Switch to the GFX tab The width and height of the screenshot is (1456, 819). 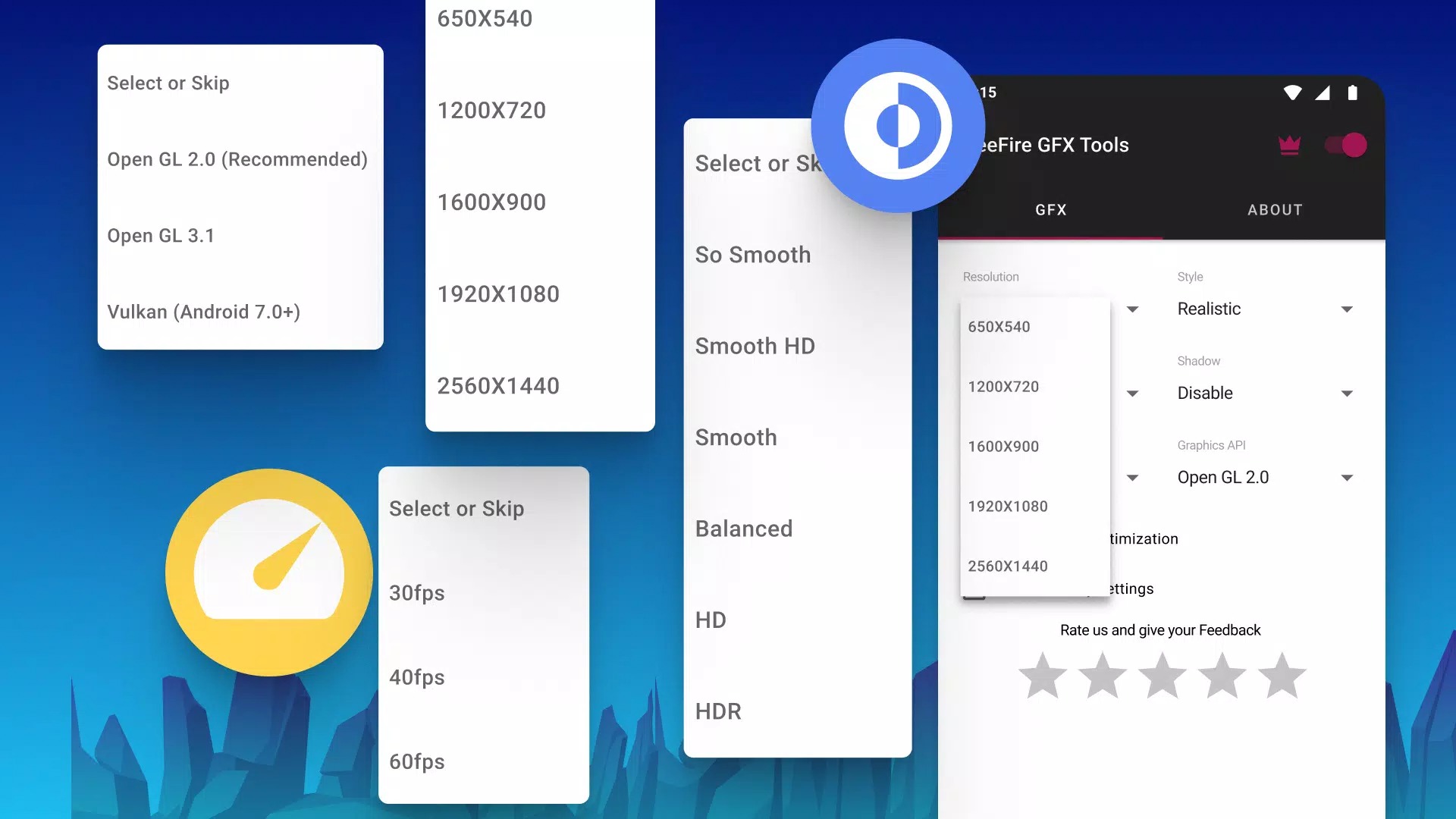[x=1051, y=209]
